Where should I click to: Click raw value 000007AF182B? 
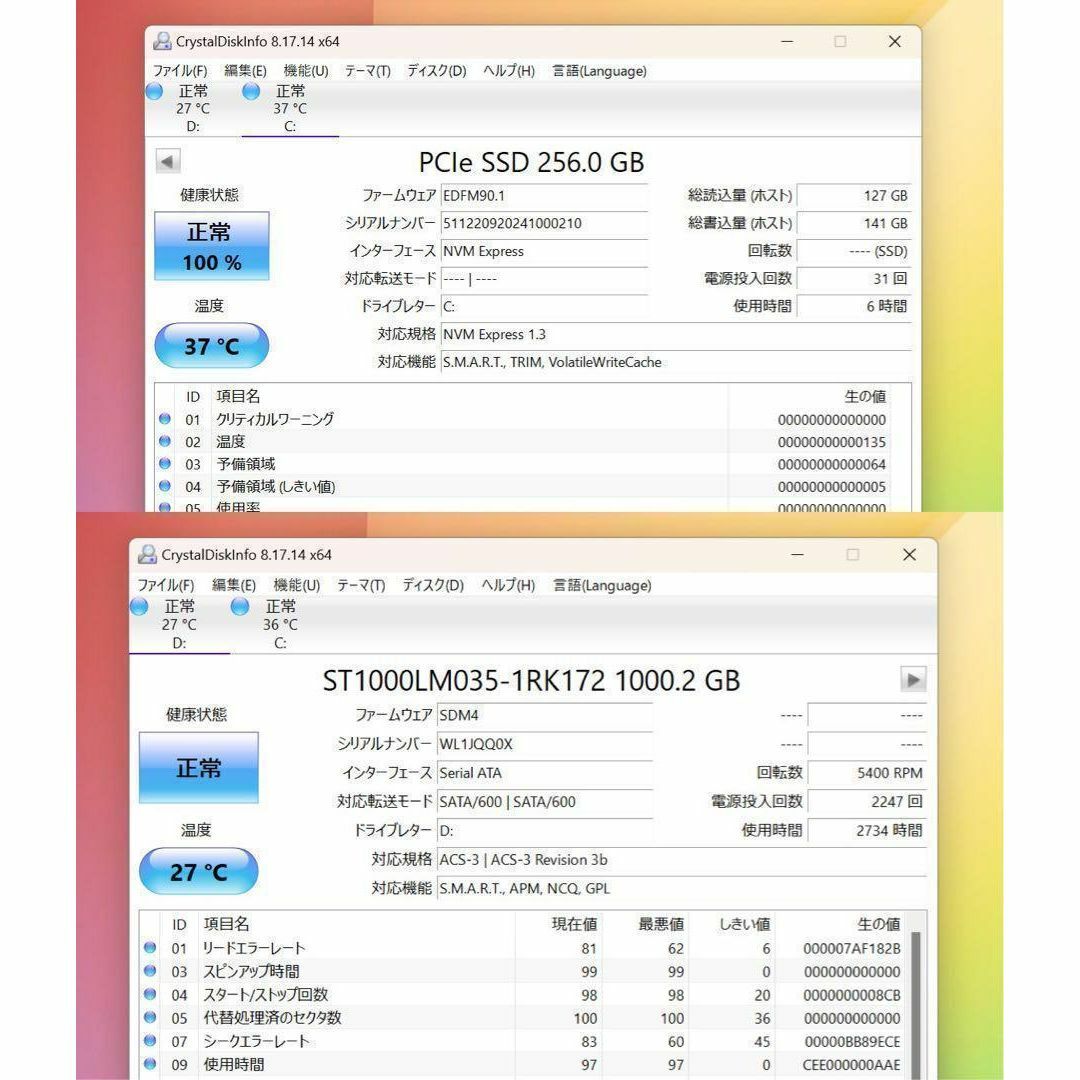(851, 948)
